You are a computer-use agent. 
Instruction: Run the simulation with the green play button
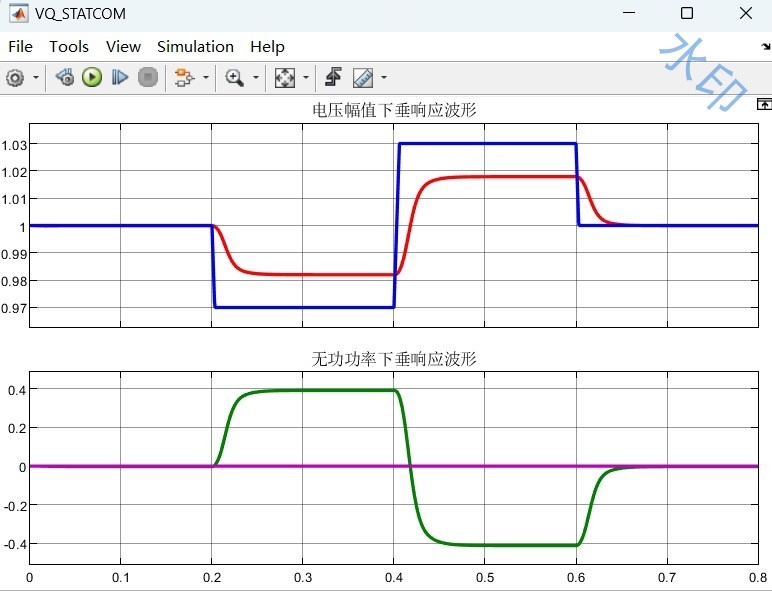(x=92, y=77)
